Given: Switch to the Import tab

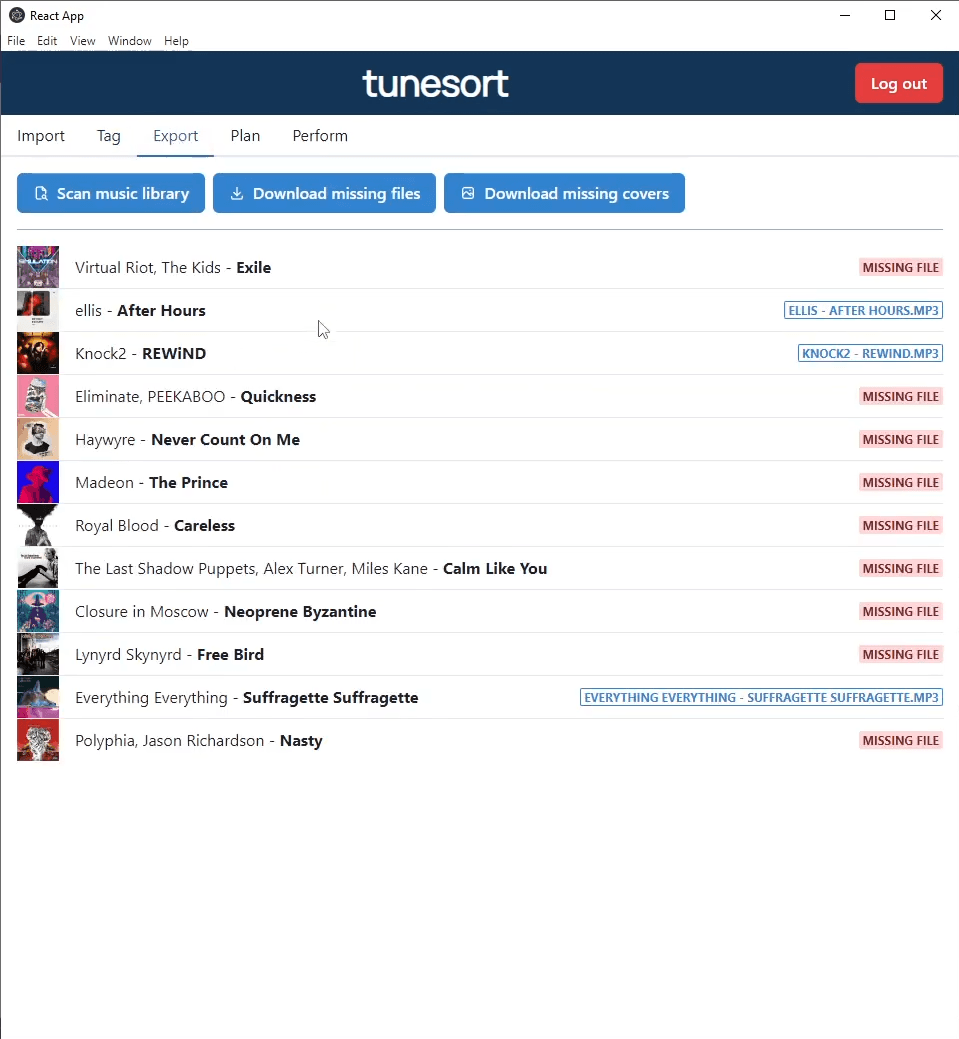Looking at the screenshot, I should 41,136.
